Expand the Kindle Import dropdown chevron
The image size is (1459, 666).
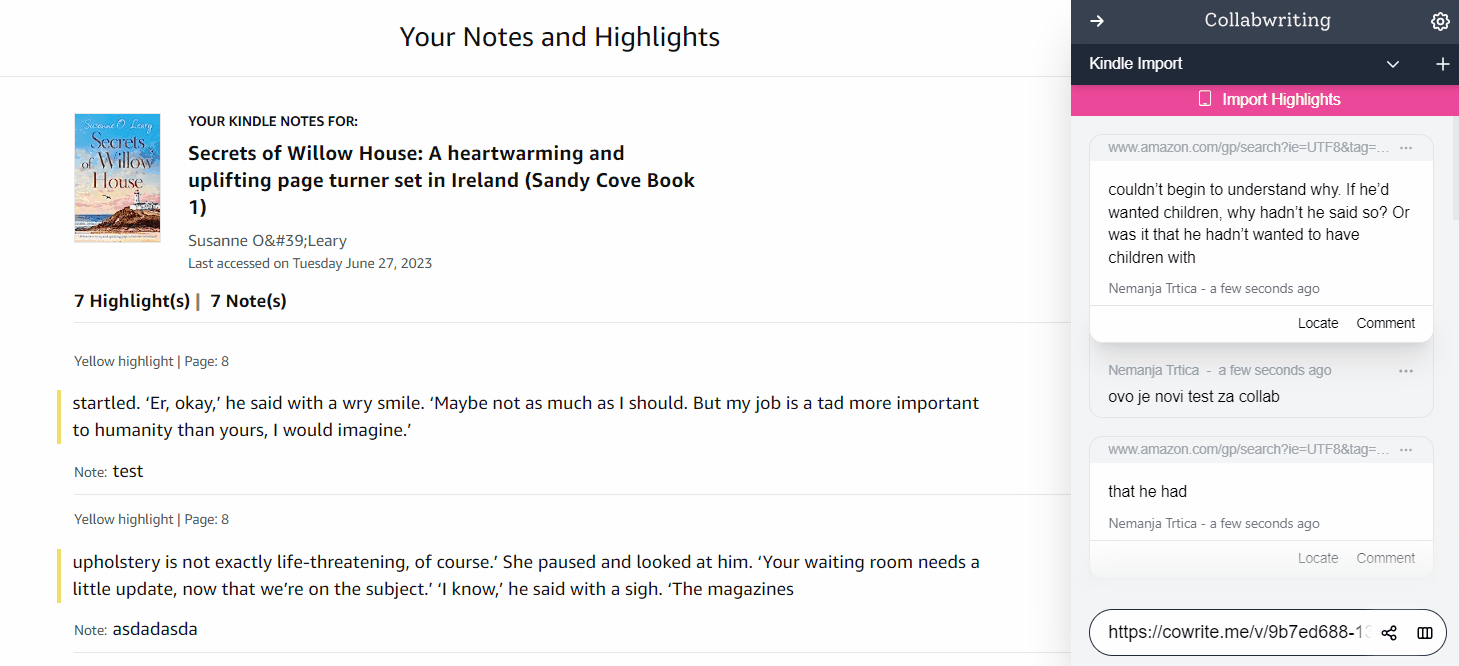pyautogui.click(x=1393, y=64)
